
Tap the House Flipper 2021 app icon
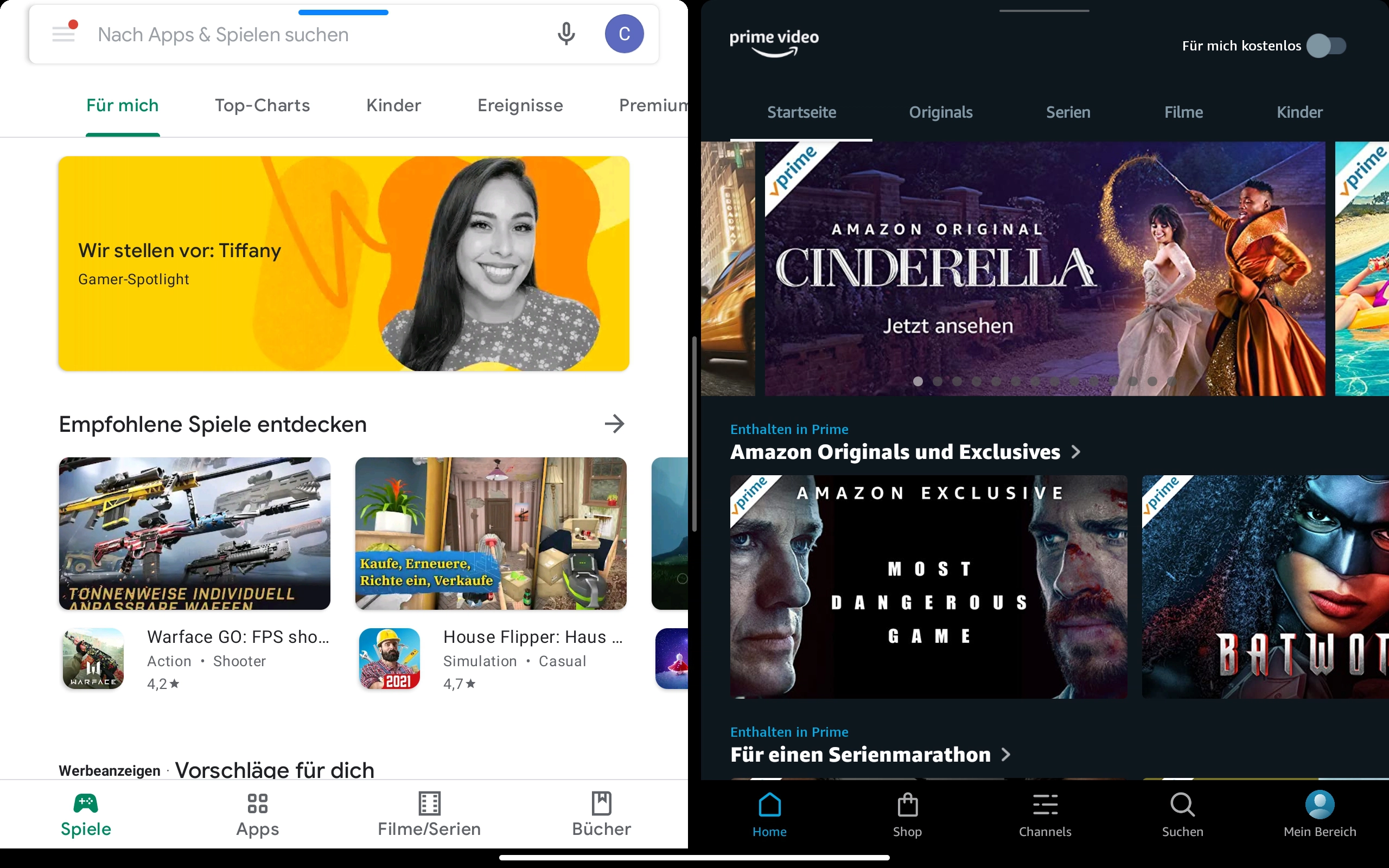[x=389, y=659]
